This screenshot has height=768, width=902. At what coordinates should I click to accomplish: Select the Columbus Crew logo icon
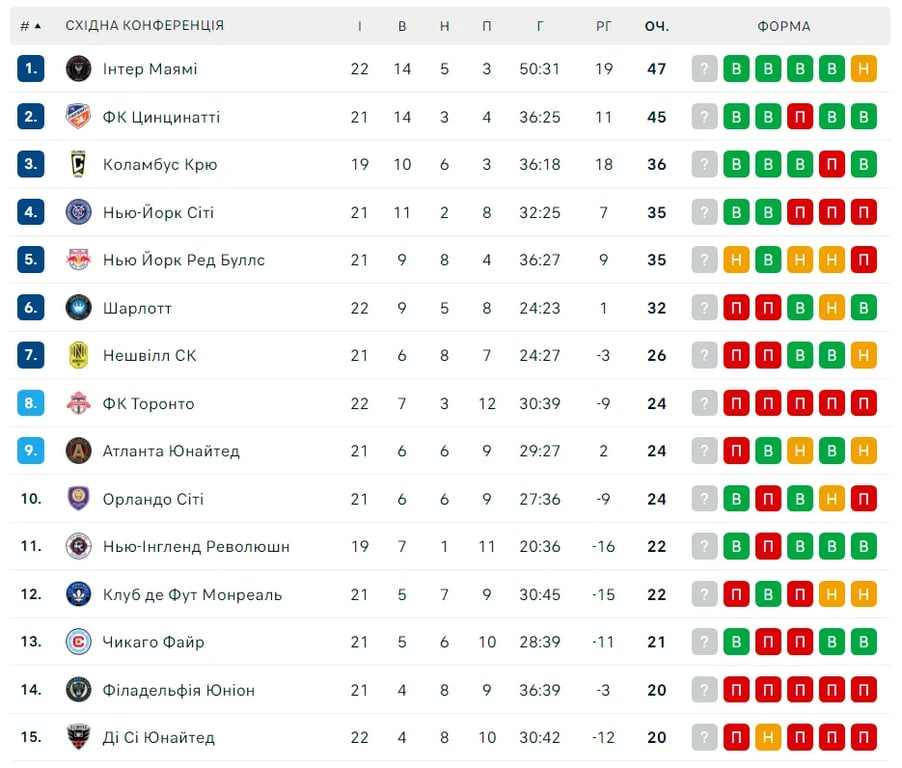(x=79, y=164)
